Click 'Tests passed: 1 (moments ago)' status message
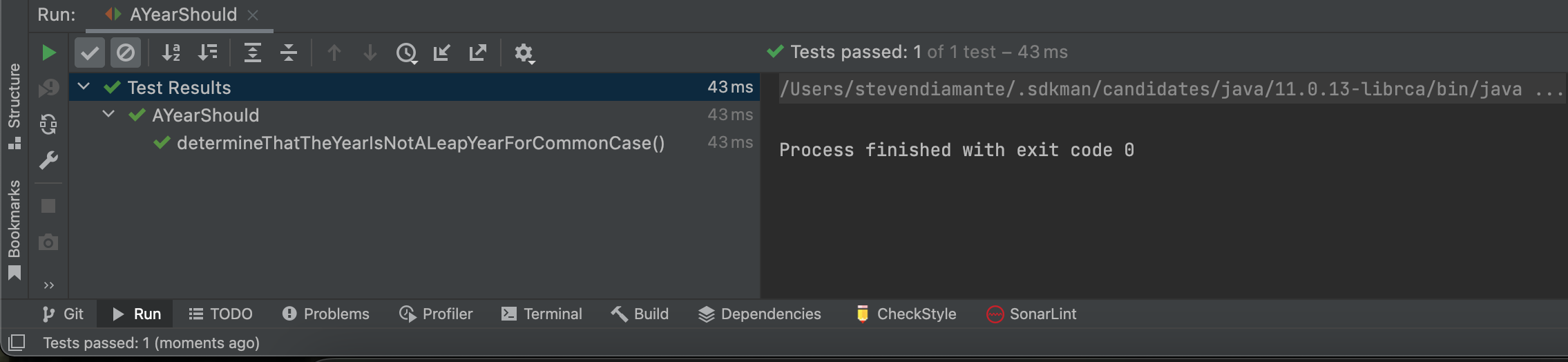 pos(151,343)
